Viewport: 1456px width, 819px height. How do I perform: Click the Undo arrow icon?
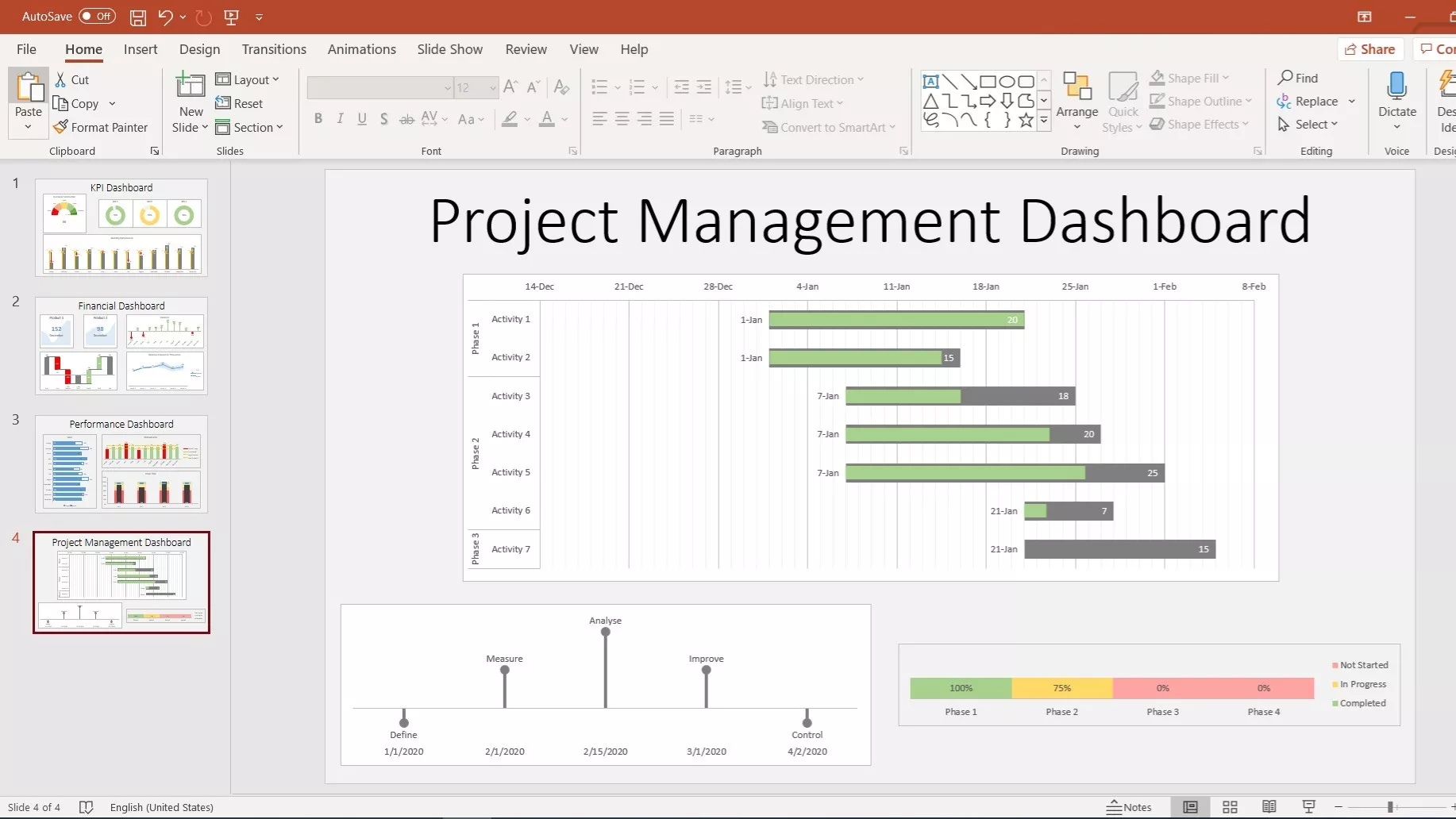[x=165, y=17]
